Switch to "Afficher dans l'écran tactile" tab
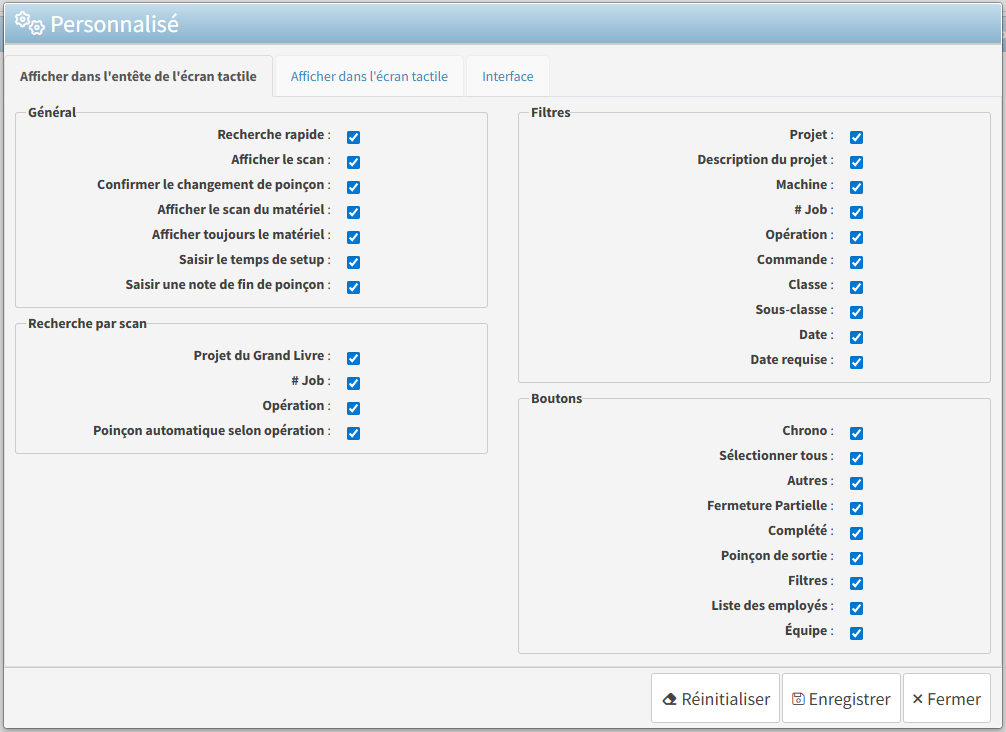The image size is (1006, 732). (x=369, y=76)
